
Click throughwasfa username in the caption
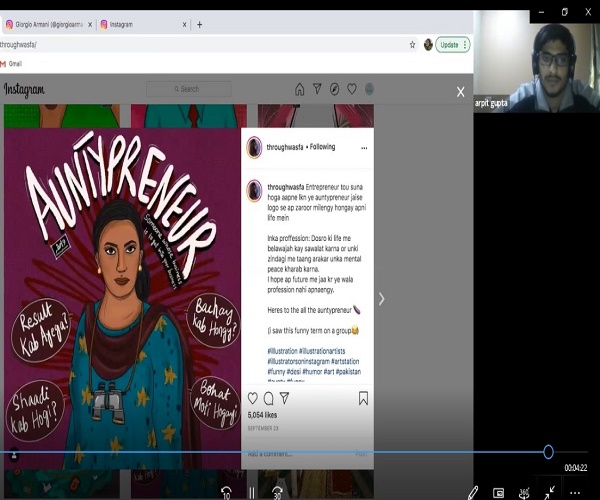pos(285,187)
